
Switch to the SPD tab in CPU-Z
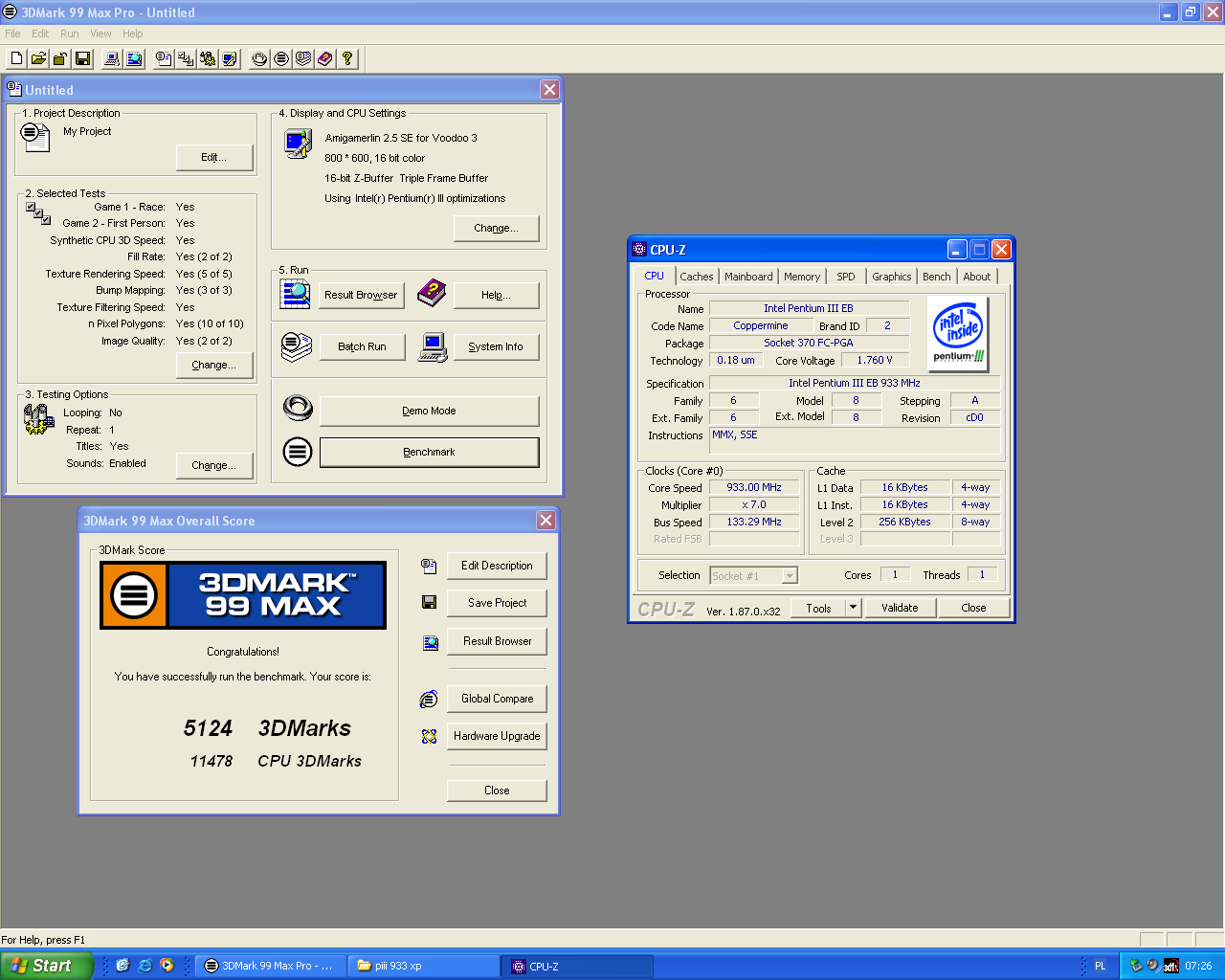tap(846, 277)
